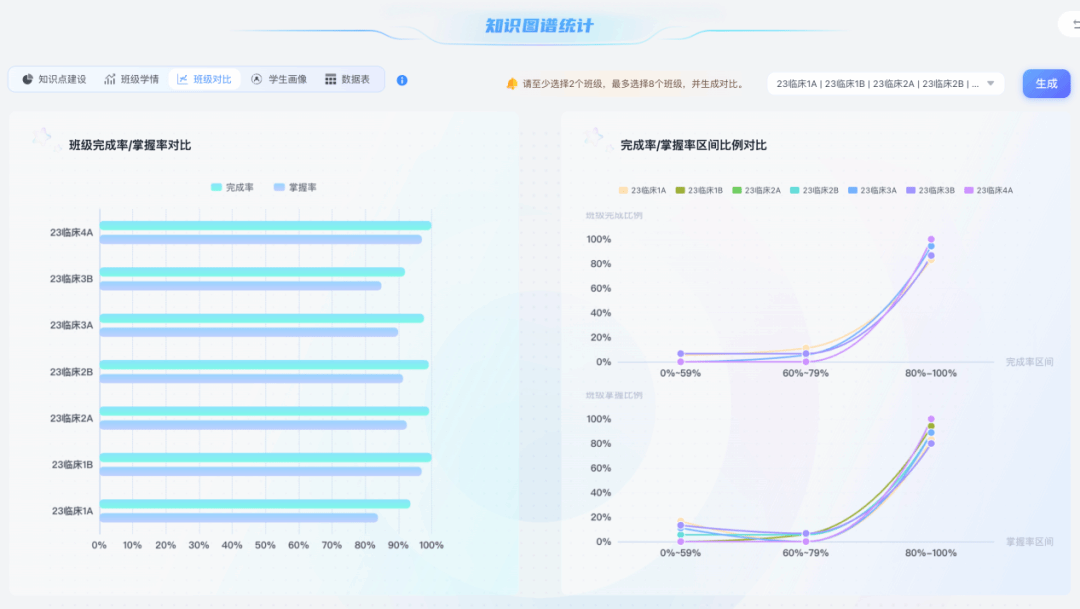Toggle 掌握率 series in bar chart legend

tap(295, 187)
